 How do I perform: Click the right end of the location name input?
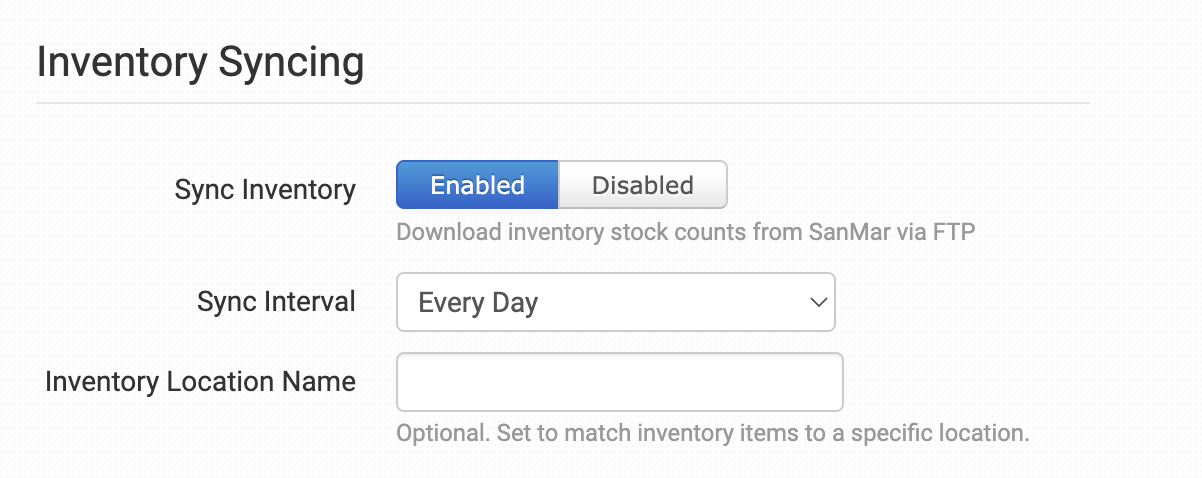(825, 381)
